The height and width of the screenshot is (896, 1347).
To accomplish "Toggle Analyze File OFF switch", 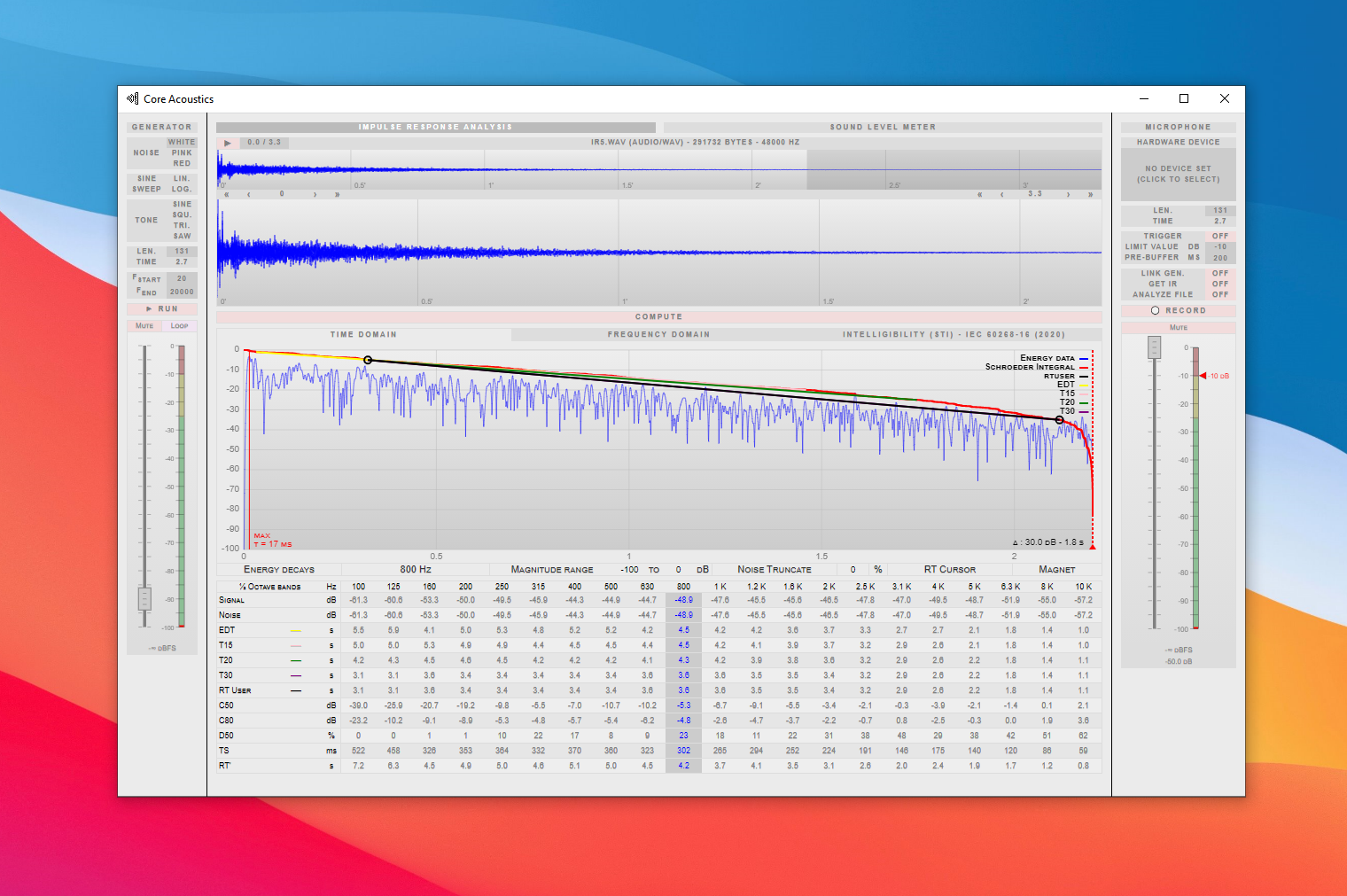I will 1220,295.
